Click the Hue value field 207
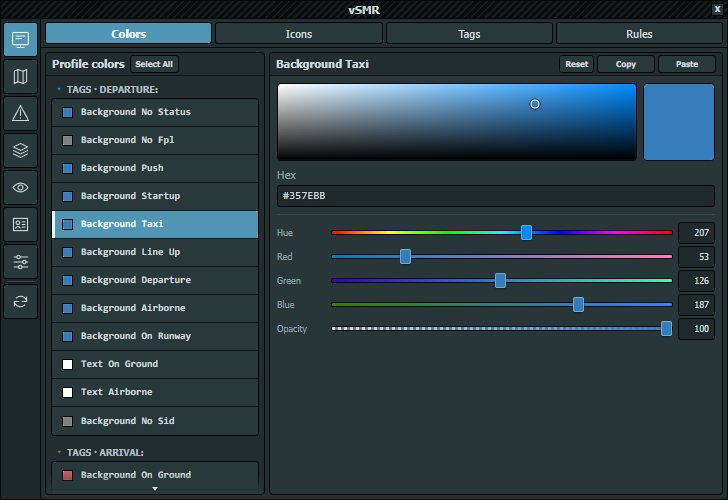Screen dimensions: 728x500 pos(696,233)
